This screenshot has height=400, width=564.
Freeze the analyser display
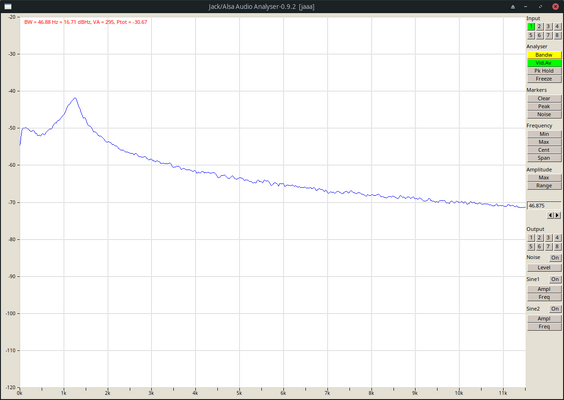[x=544, y=79]
